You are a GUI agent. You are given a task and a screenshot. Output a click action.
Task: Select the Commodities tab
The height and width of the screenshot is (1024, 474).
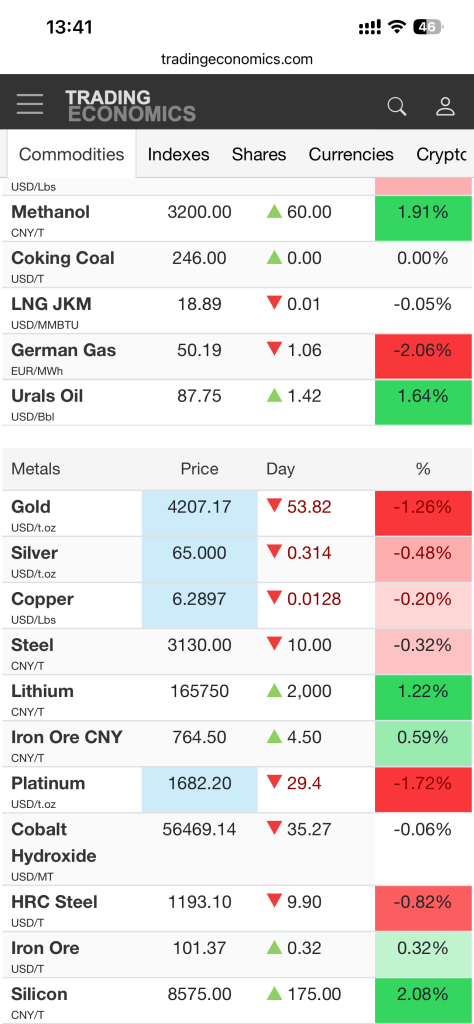click(x=71, y=154)
